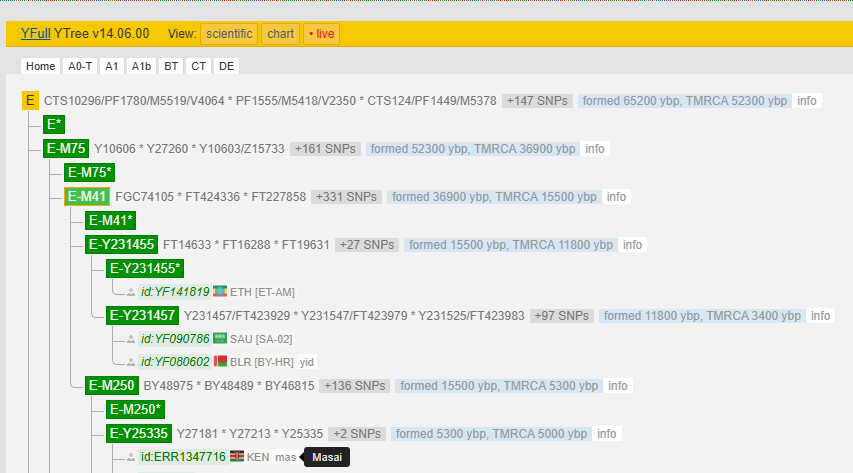The height and width of the screenshot is (473, 853).
Task: Expand the +161 SNPs list for E-M75
Action: click(325, 149)
